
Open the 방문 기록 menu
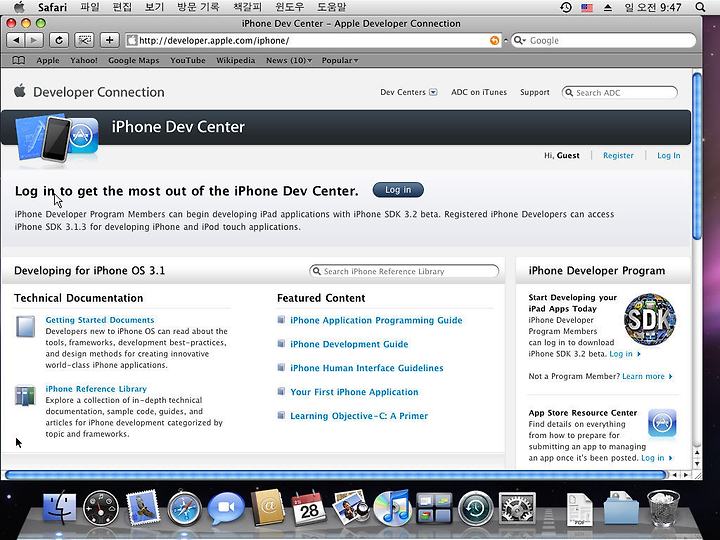[198, 7]
